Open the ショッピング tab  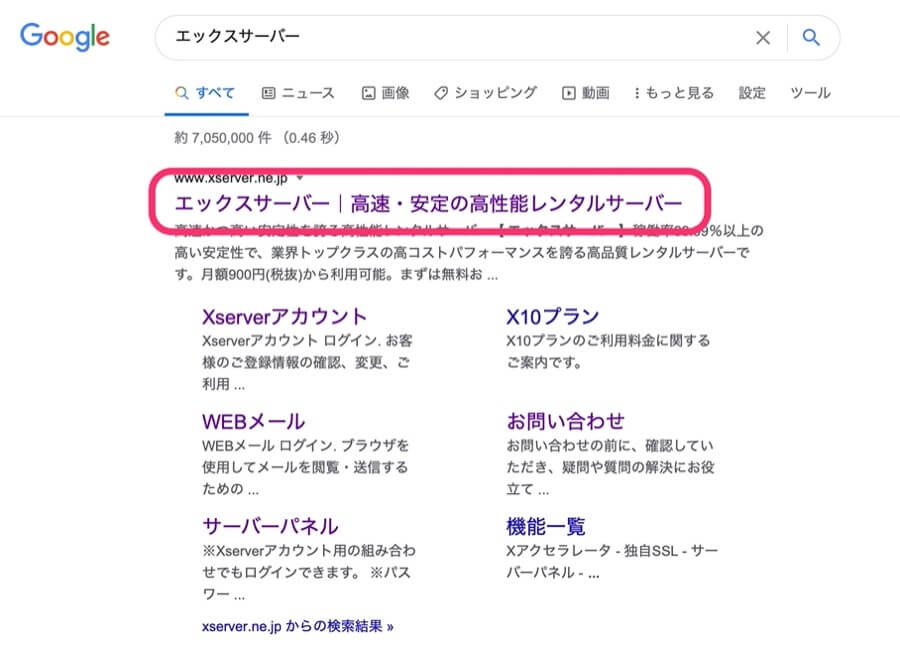point(485,93)
